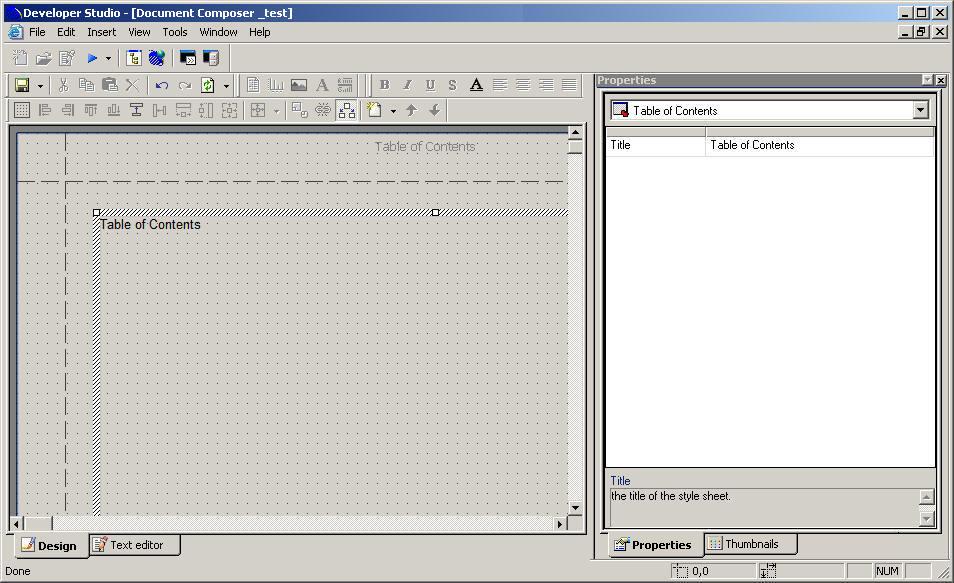Click the Insert Image icon
The height and width of the screenshot is (583, 954).
[x=299, y=85]
